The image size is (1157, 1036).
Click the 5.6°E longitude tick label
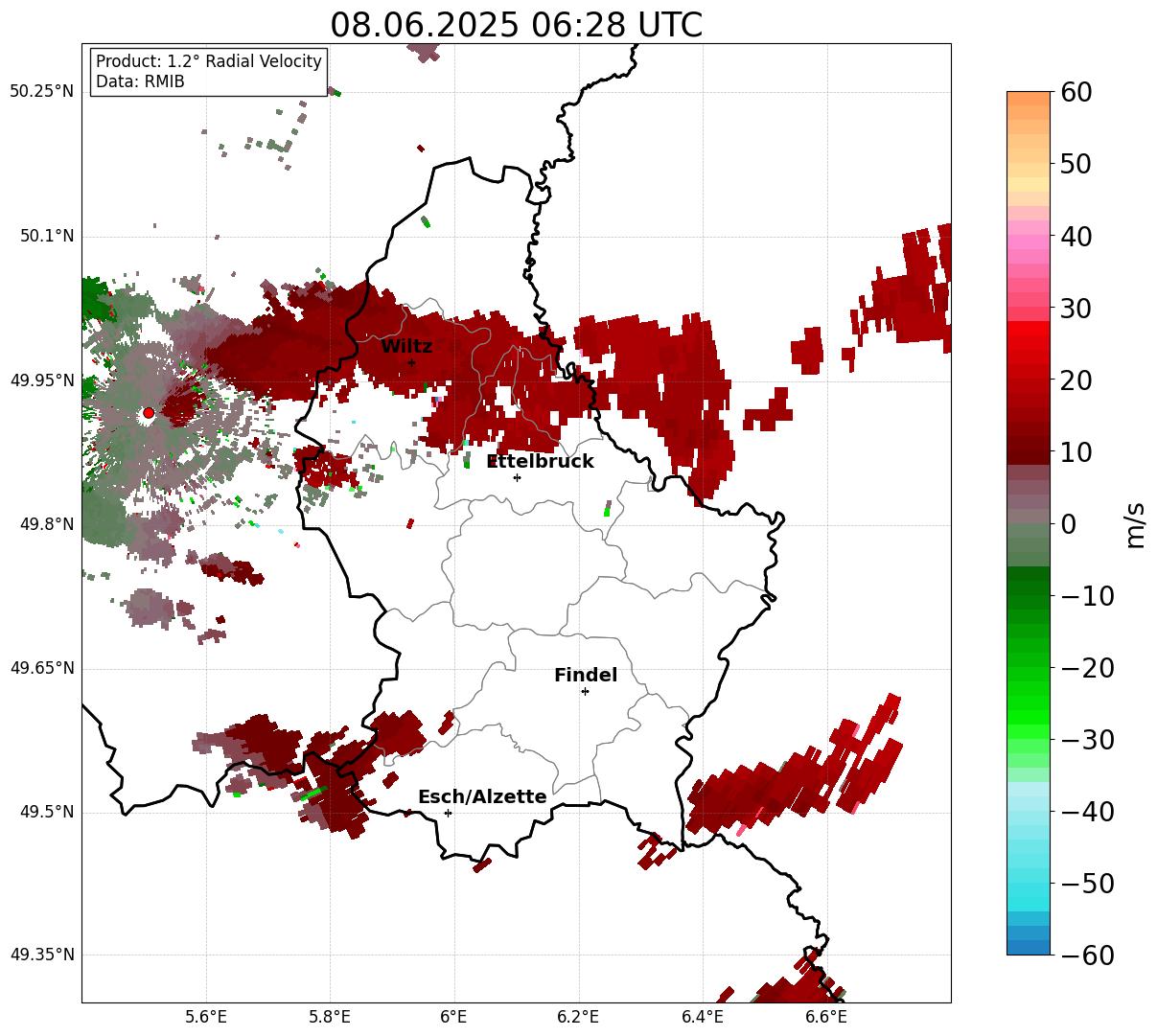click(206, 1018)
